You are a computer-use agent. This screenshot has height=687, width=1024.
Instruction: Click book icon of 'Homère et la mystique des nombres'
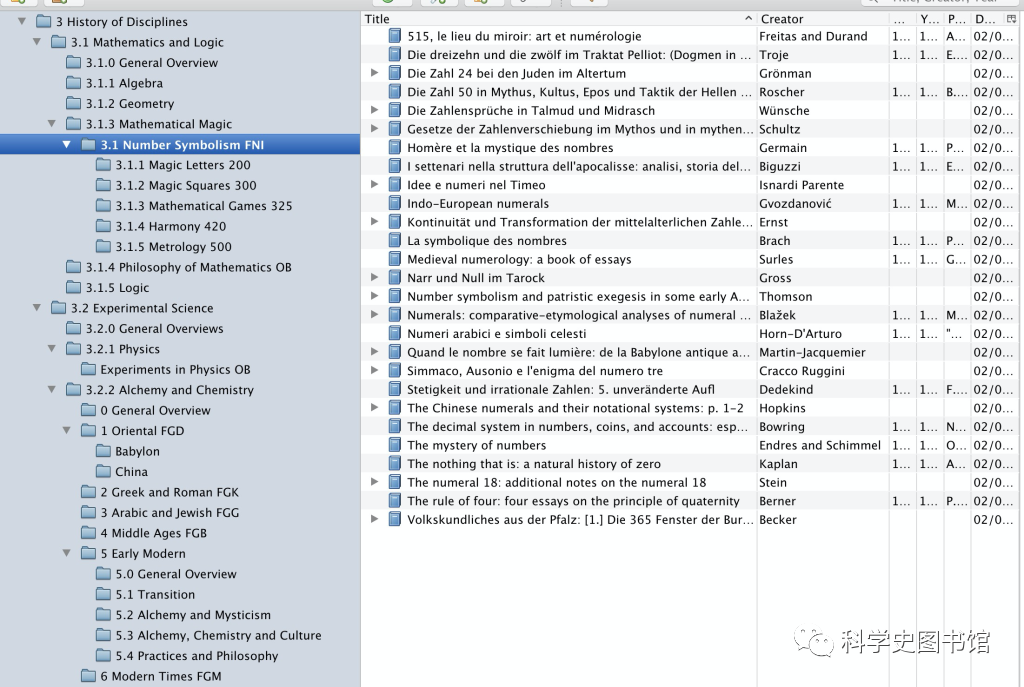pos(394,148)
